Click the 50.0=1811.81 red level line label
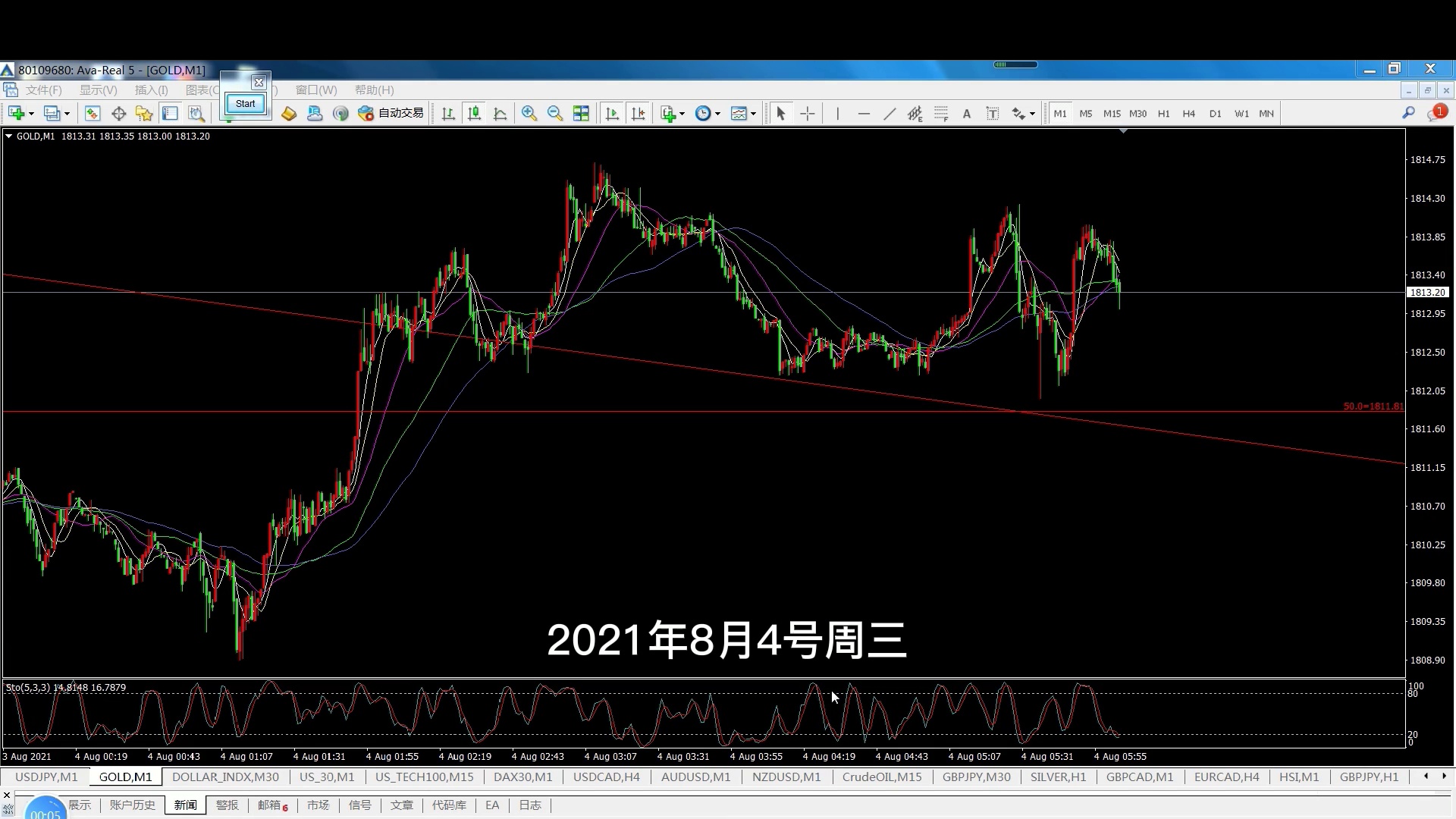Screen dimensions: 1456x819 click(x=1373, y=406)
